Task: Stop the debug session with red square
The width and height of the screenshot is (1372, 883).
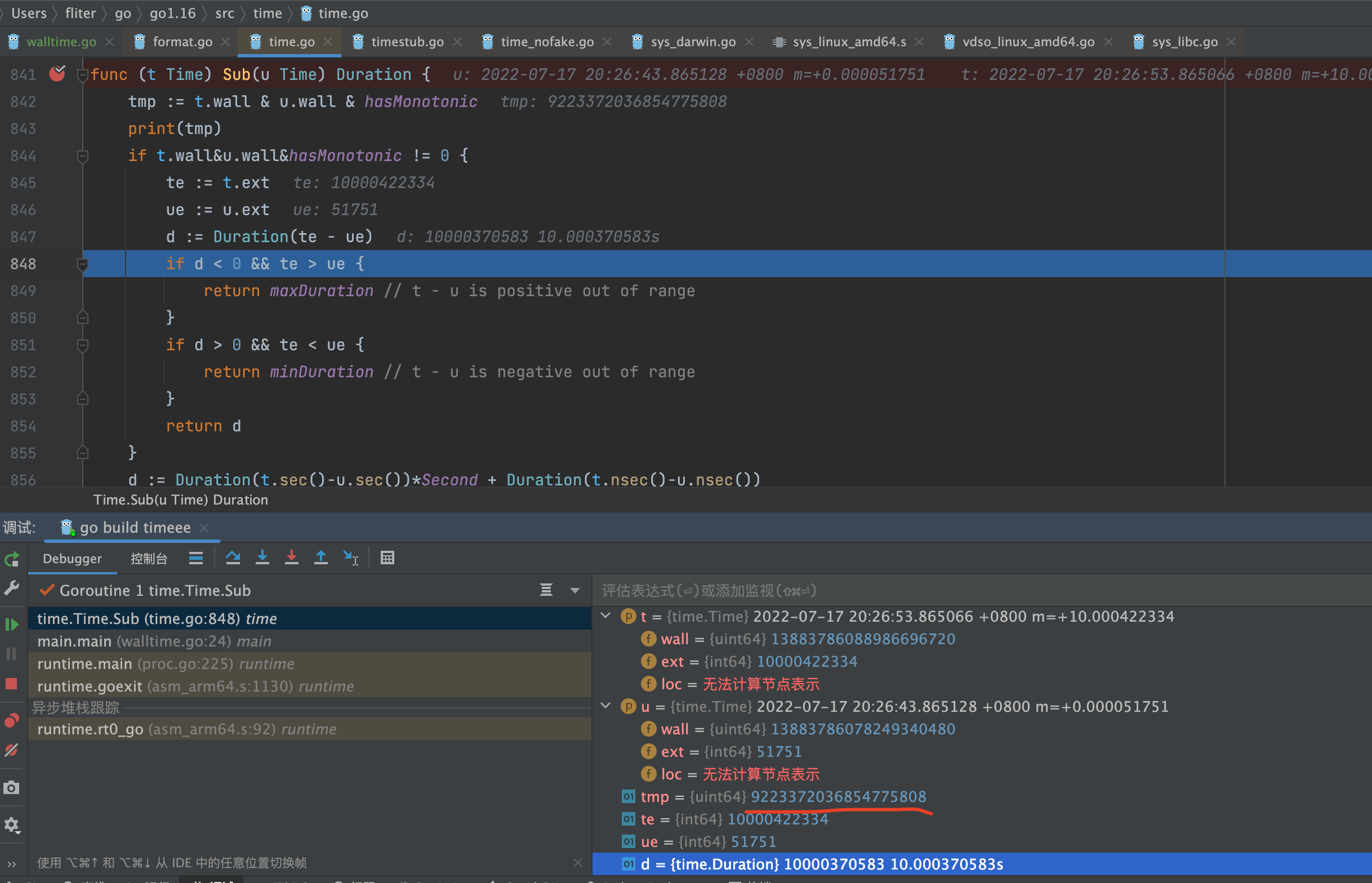Action: (x=11, y=684)
